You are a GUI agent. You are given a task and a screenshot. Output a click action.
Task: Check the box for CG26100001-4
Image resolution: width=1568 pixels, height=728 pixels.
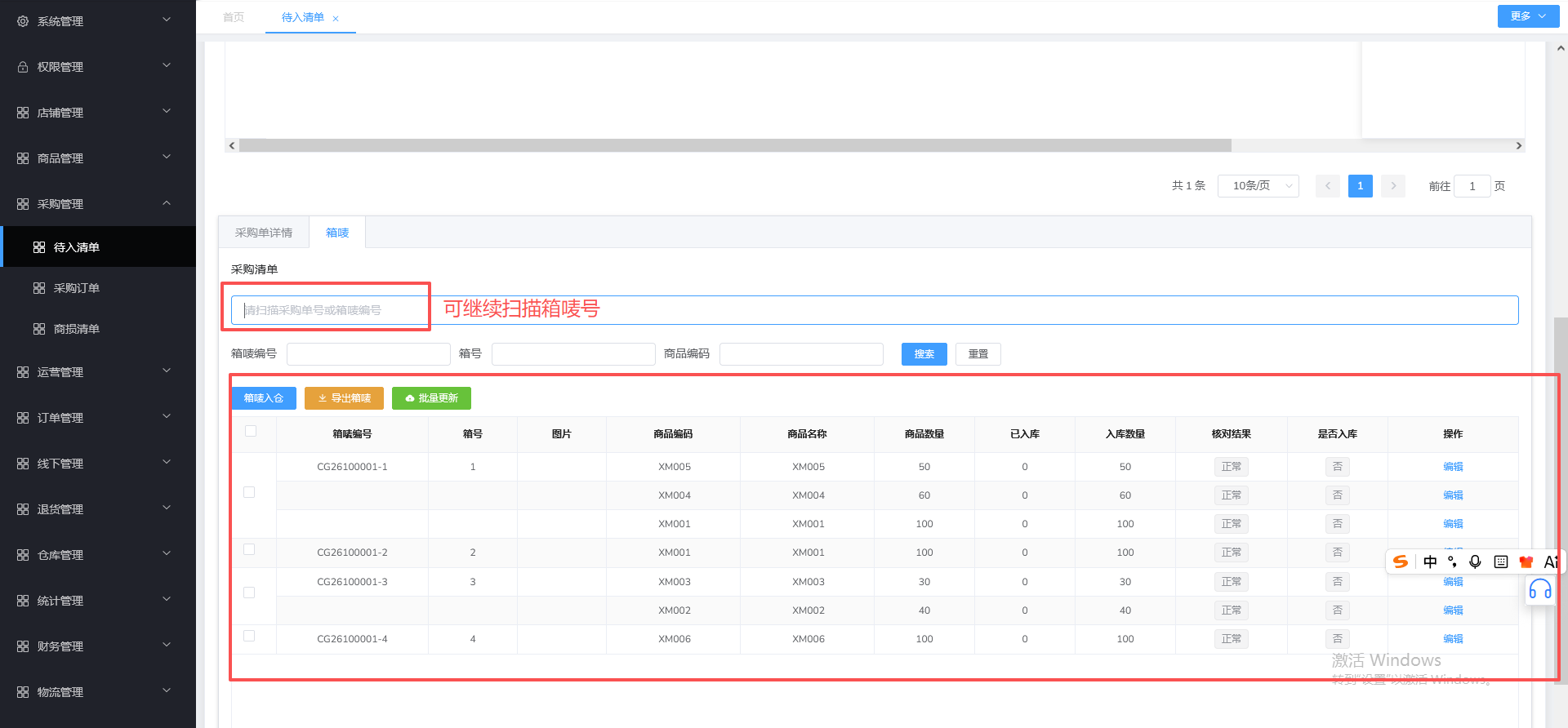tap(249, 636)
